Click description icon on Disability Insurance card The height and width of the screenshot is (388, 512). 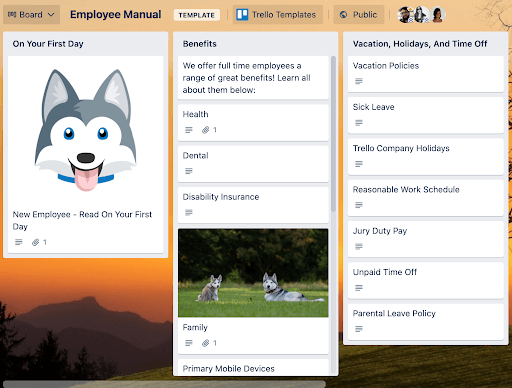point(189,212)
